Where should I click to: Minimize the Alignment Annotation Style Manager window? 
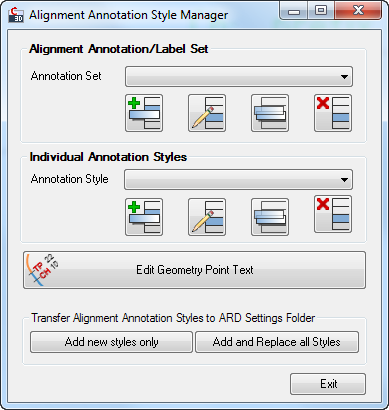(x=293, y=11)
